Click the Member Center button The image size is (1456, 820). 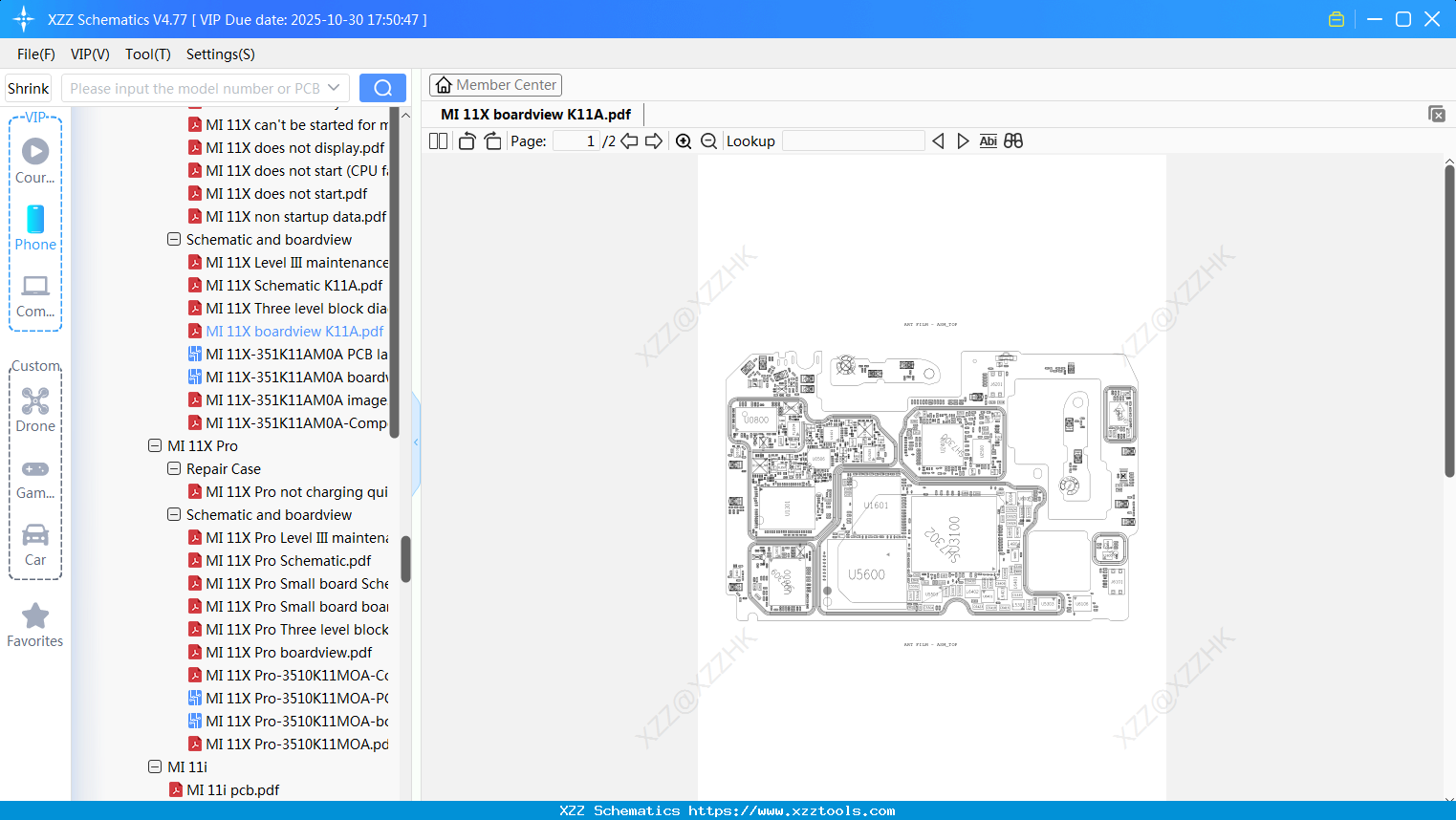495,84
